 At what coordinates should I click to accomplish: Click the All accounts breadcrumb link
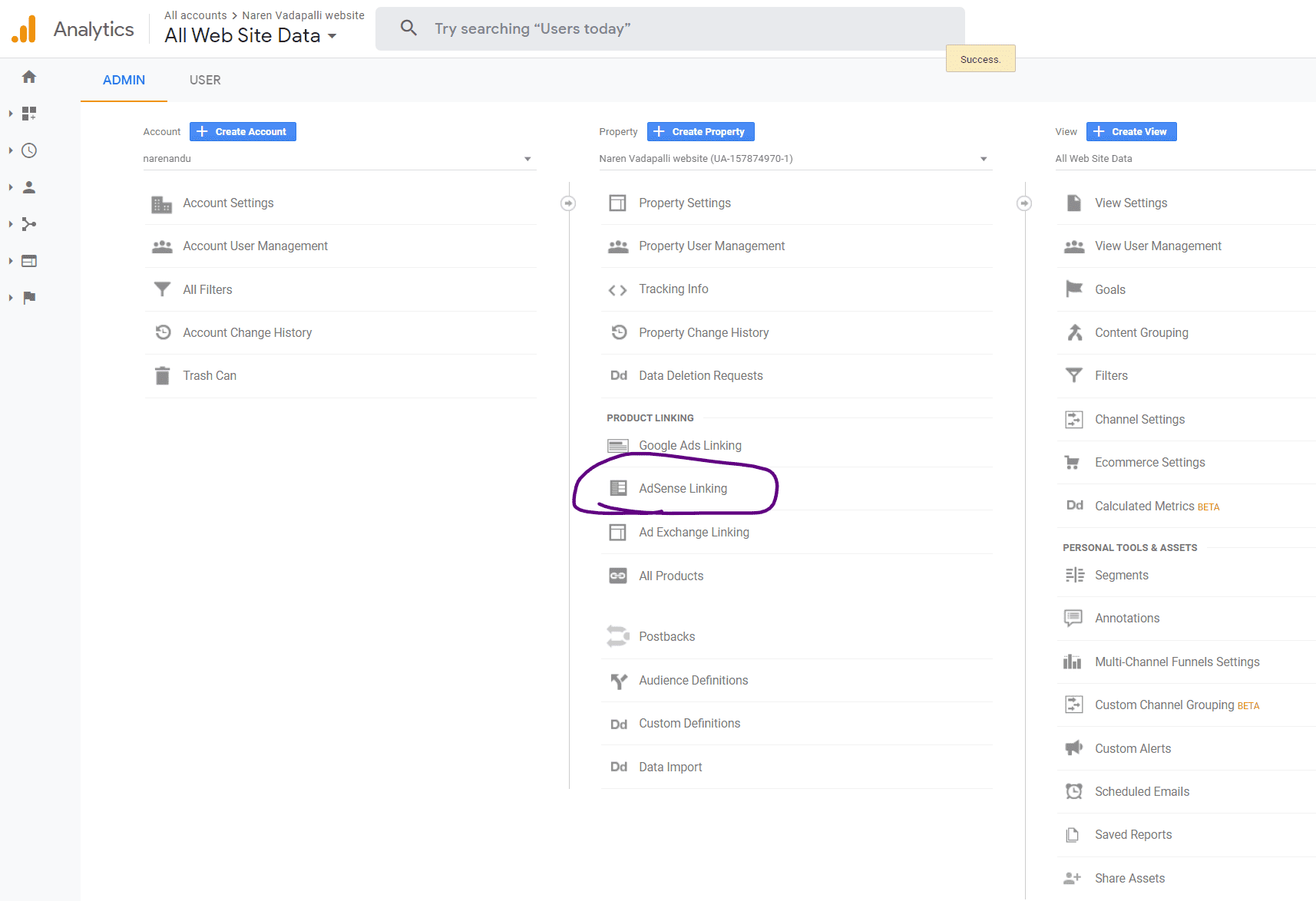(195, 15)
